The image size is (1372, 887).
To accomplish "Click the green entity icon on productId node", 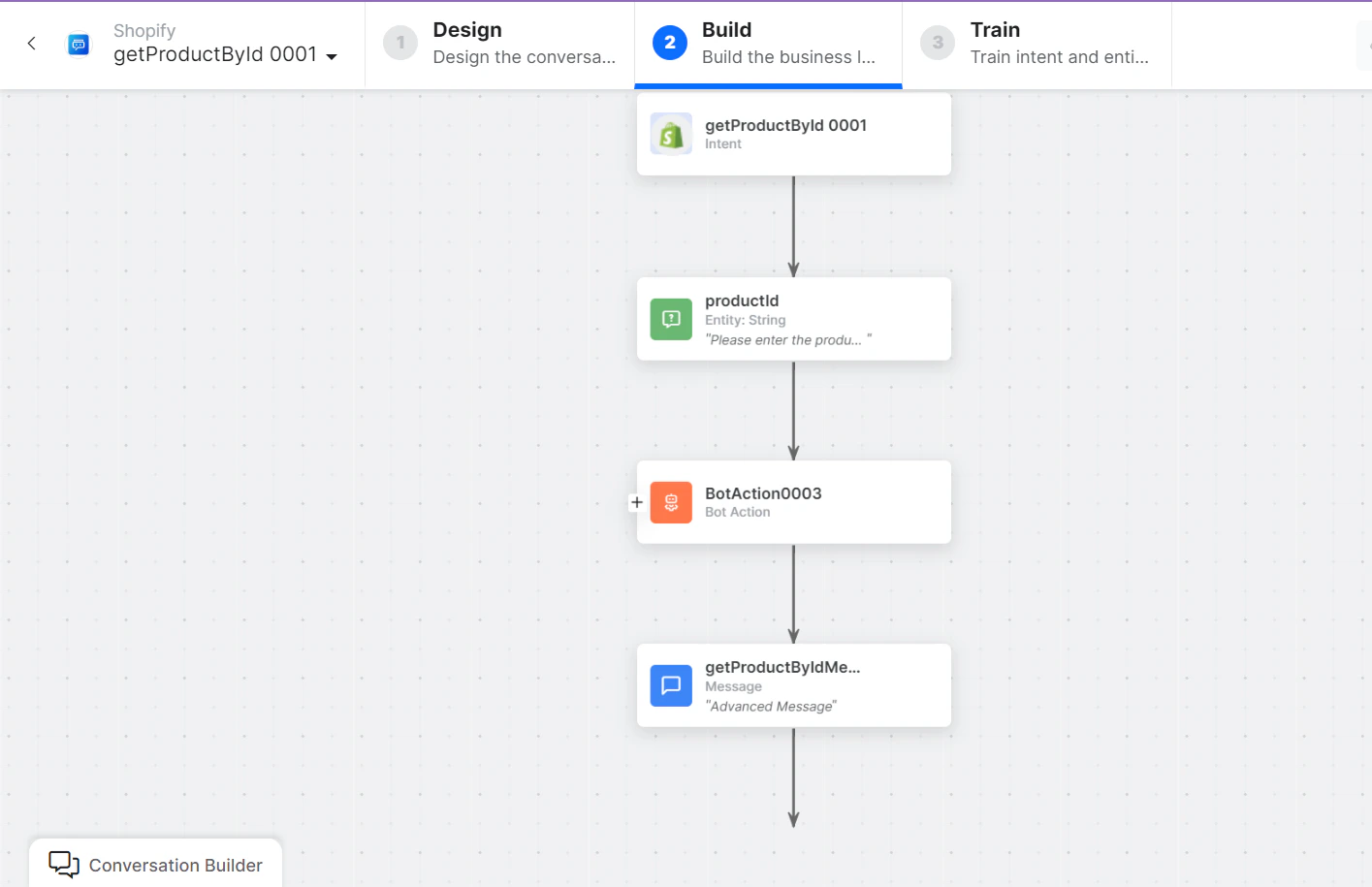I will coord(670,319).
